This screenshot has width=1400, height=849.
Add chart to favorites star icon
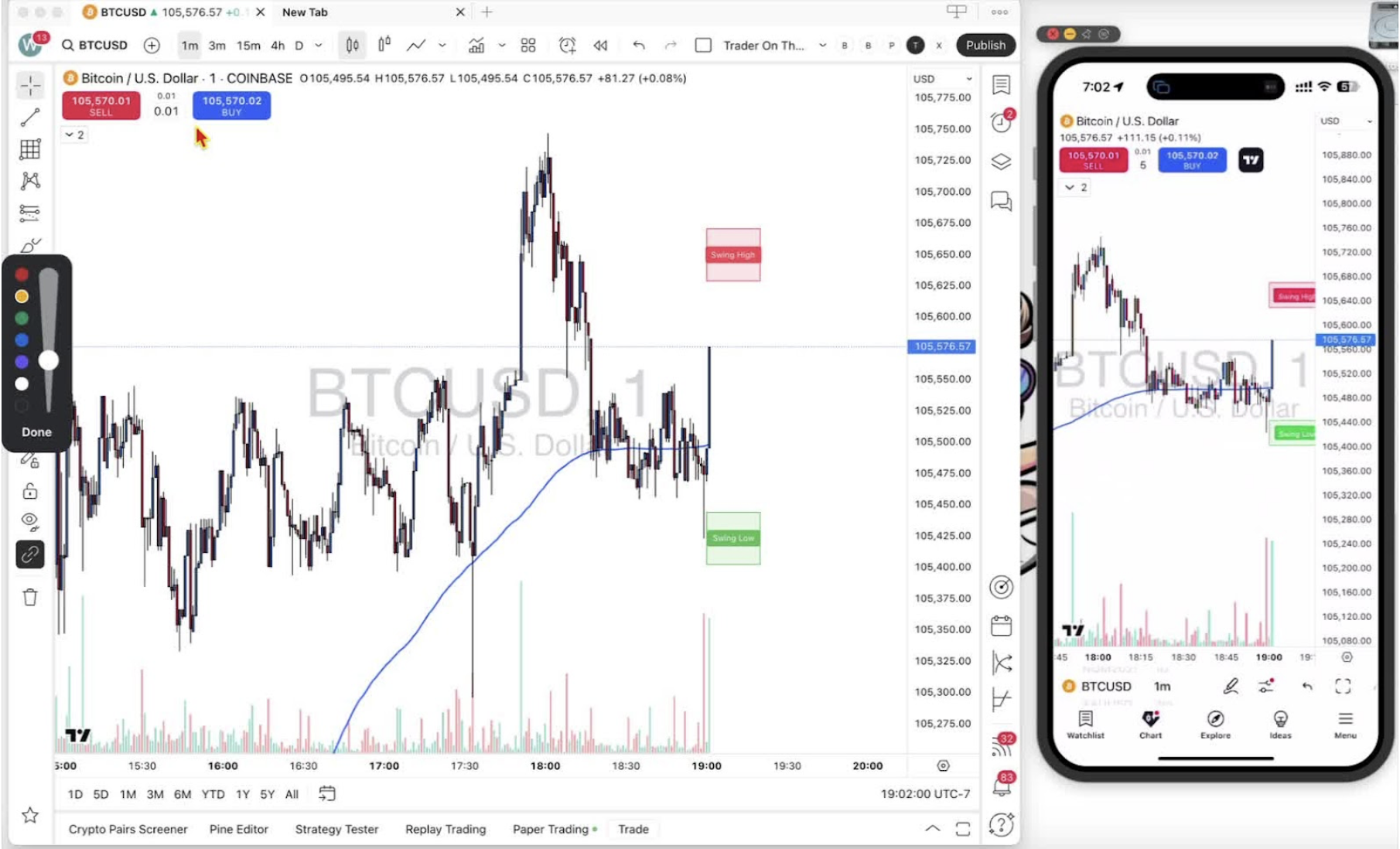coord(30,815)
